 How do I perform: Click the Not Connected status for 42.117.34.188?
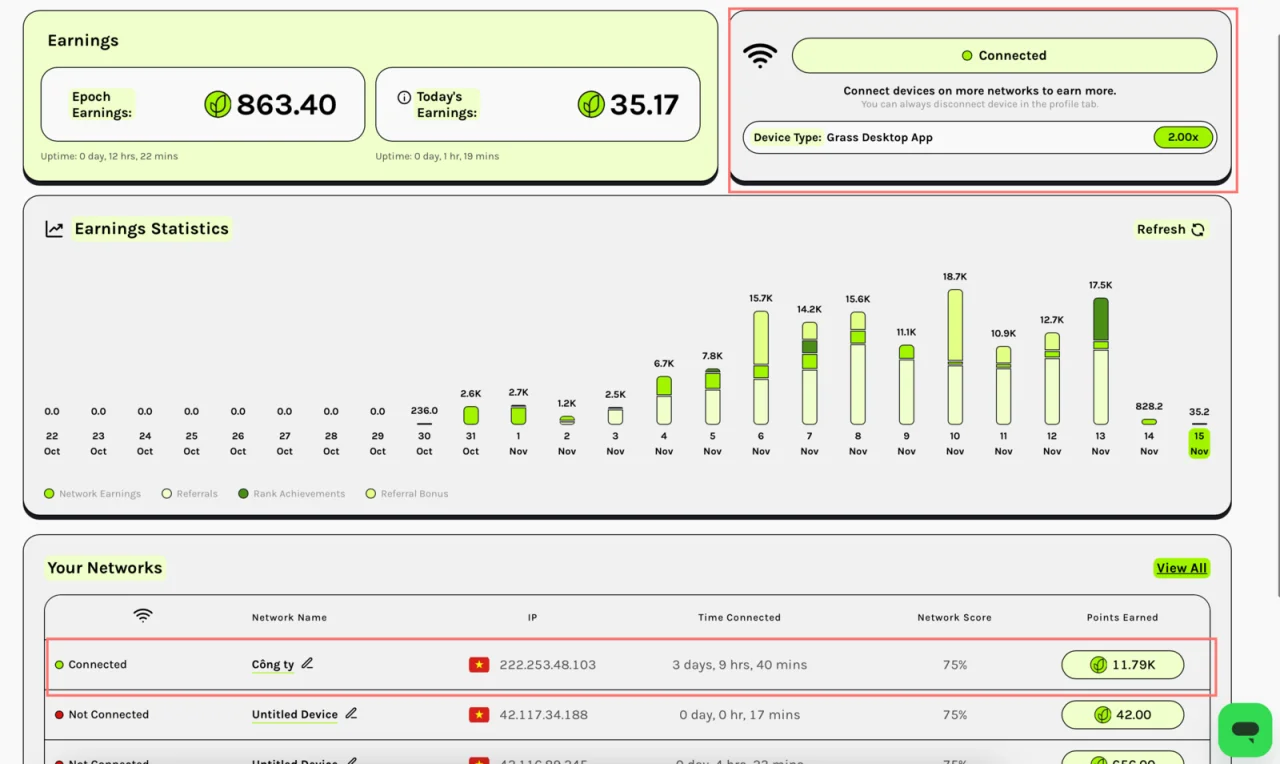[101, 714]
